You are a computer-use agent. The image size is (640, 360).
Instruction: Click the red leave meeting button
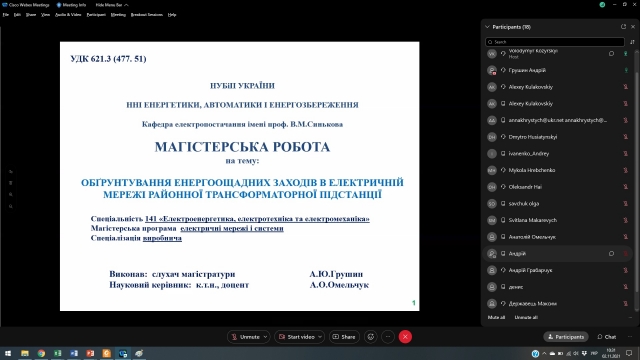[x=405, y=337]
